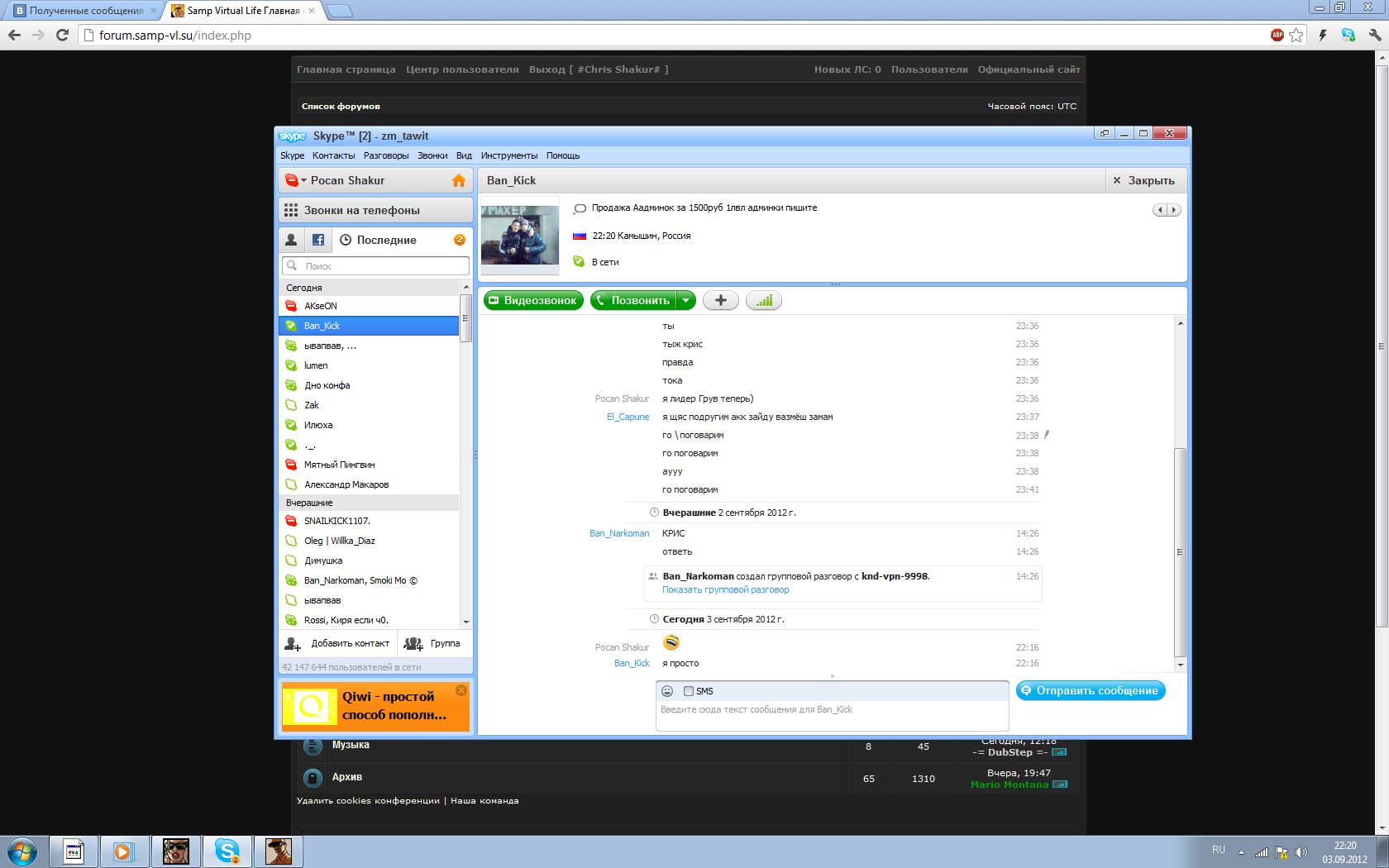Open Skype from the Windows taskbar

point(227,851)
